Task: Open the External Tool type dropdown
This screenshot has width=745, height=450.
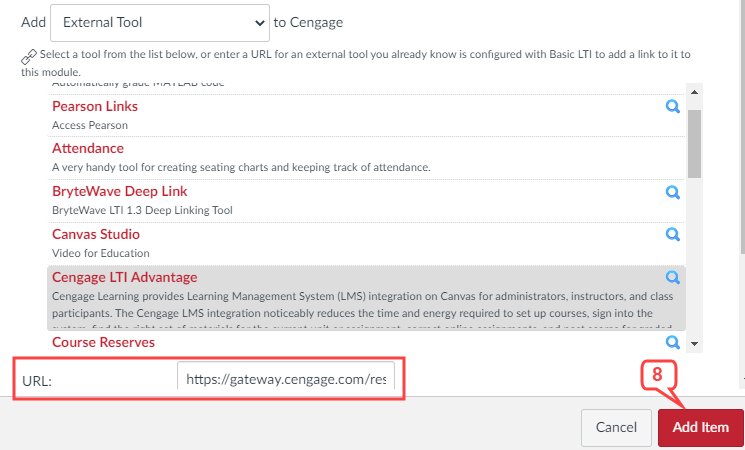Action: tap(160, 23)
